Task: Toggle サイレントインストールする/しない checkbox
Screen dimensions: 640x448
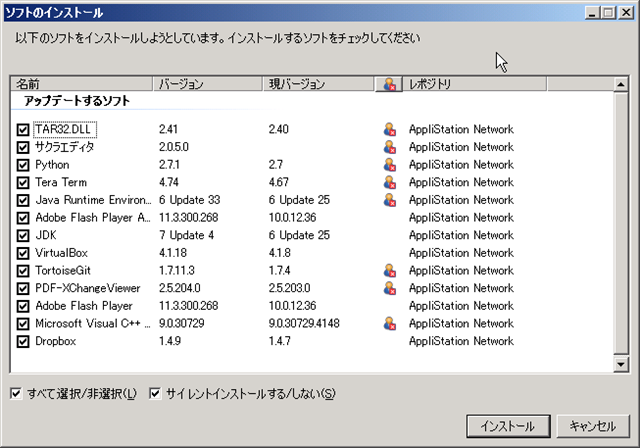Action: (156, 393)
